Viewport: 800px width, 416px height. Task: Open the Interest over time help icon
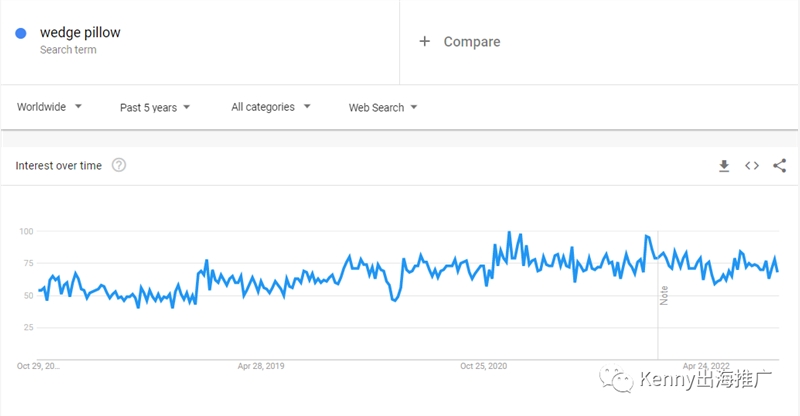coord(119,165)
